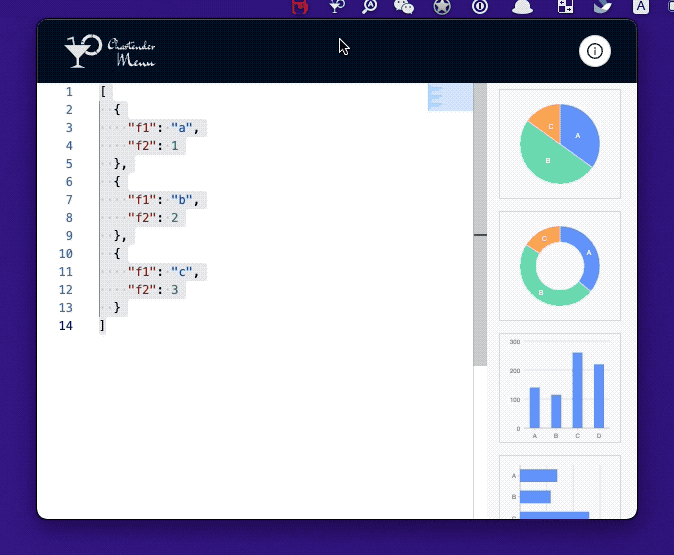Click line number 14 in the gutter
The height and width of the screenshot is (555, 674).
click(x=65, y=326)
